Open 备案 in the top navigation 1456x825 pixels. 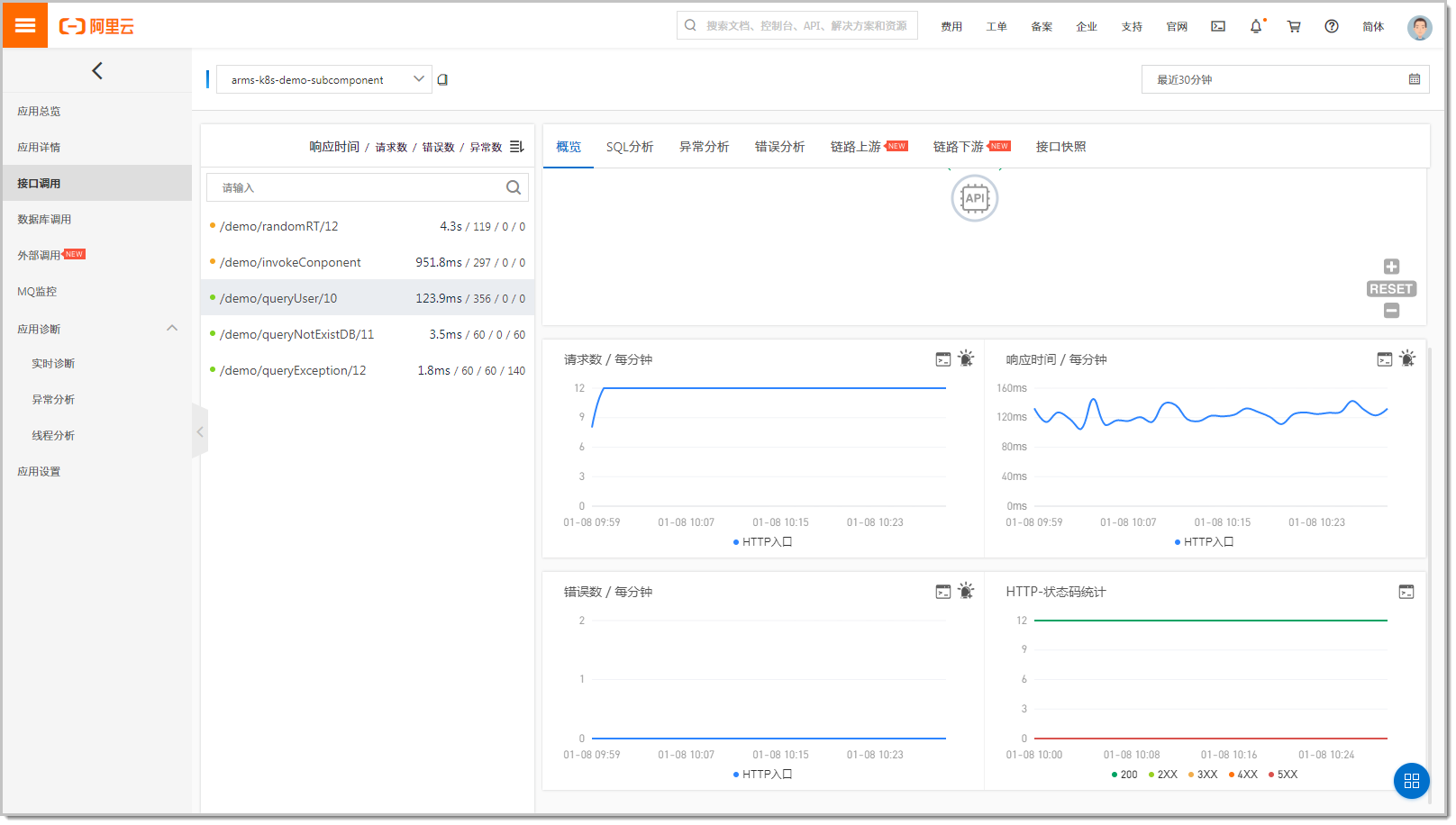(1042, 27)
